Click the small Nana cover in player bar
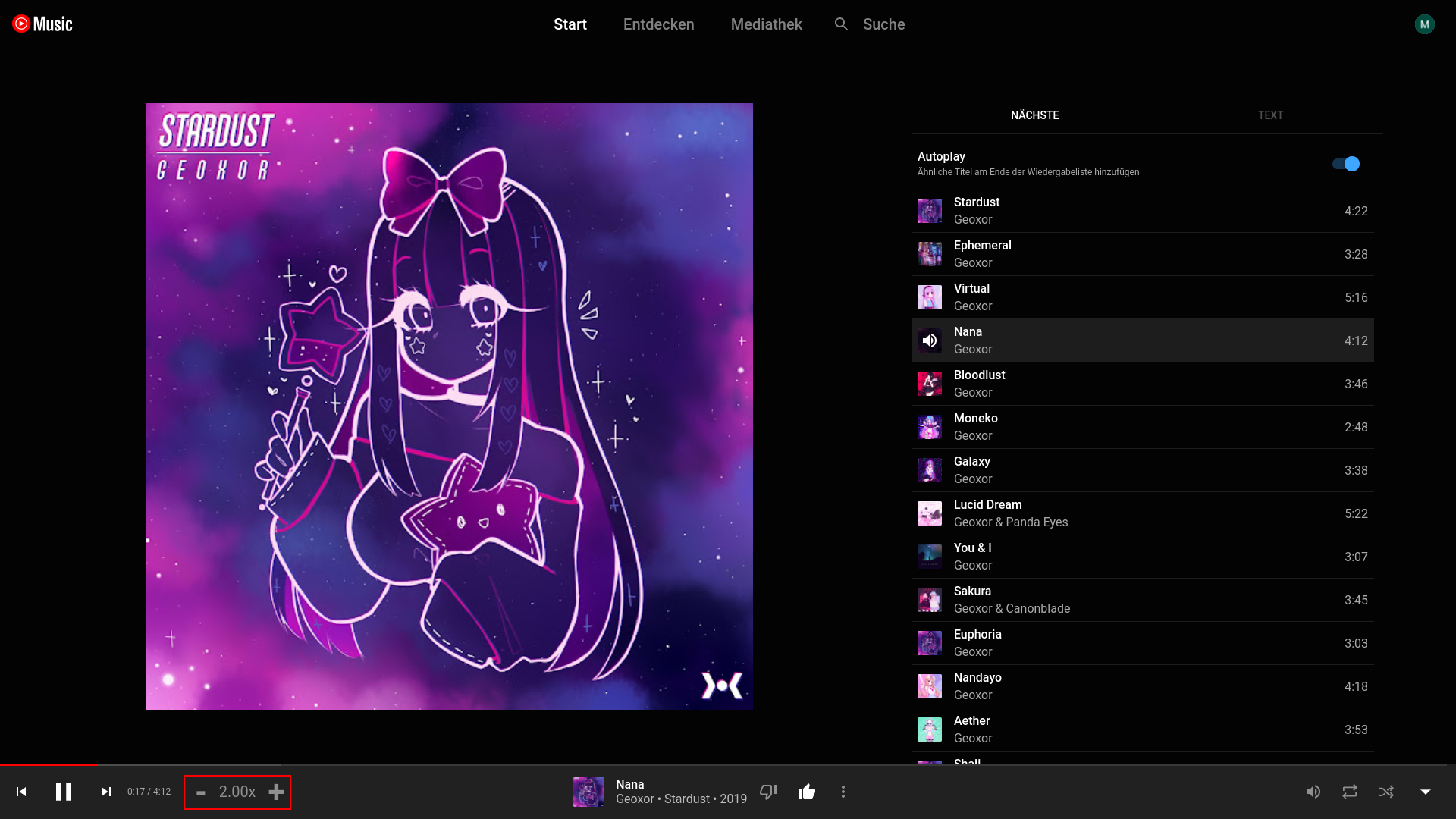 [588, 792]
